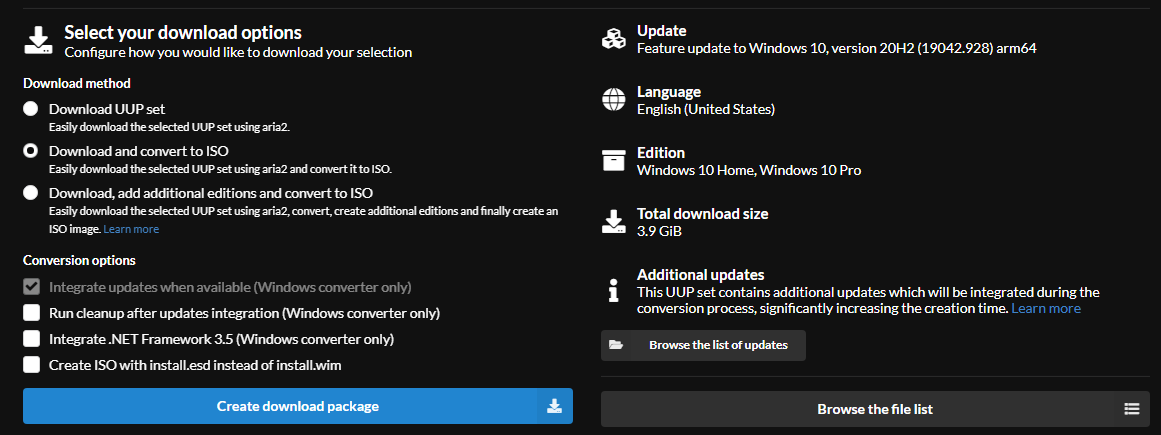Screen dimensions: 1161x435
Task: Click the download icon on Create download package
Action: [x=554, y=406]
